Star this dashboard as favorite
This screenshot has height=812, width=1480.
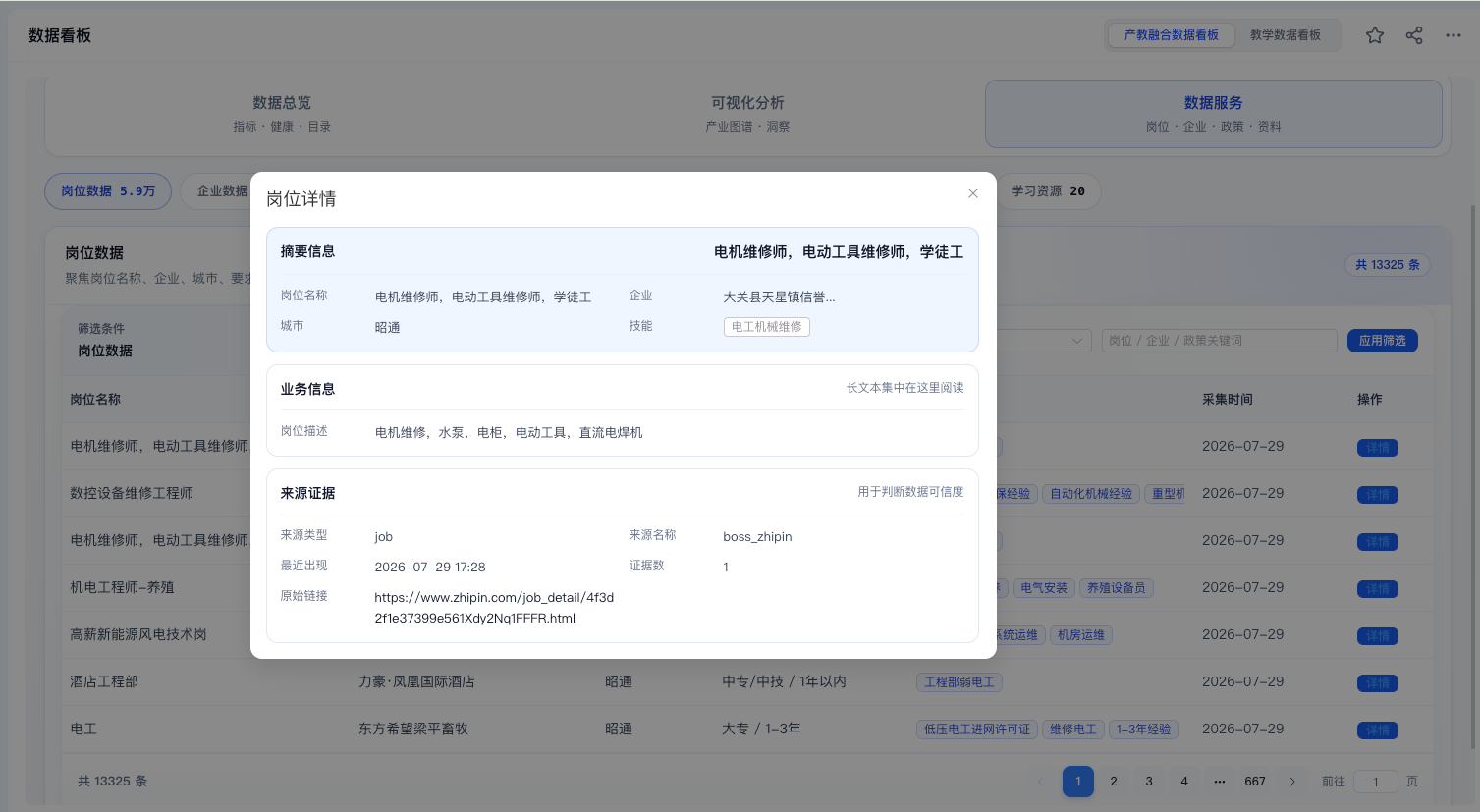pos(1375,35)
